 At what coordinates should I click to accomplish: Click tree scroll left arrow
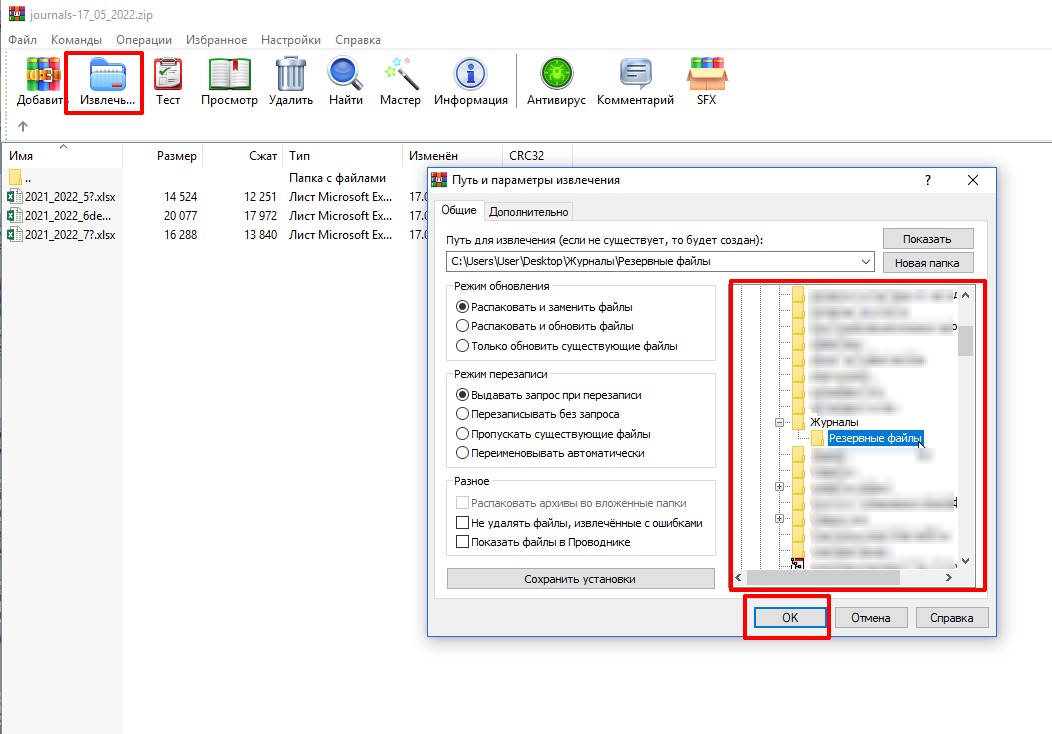pyautogui.click(x=739, y=577)
